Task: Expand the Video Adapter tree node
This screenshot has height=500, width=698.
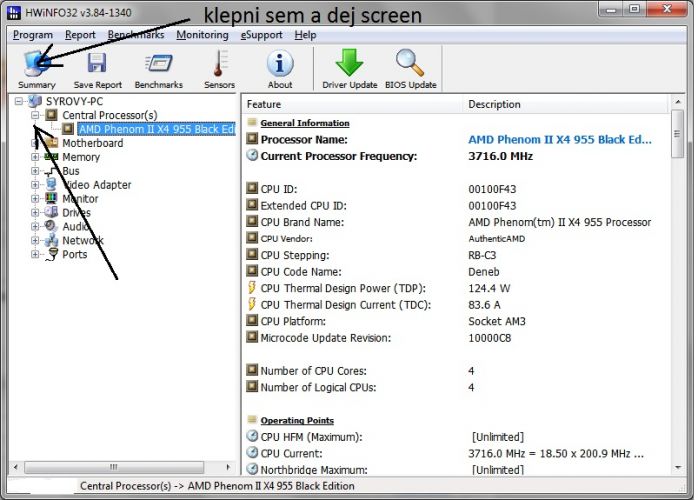Action: [35, 185]
